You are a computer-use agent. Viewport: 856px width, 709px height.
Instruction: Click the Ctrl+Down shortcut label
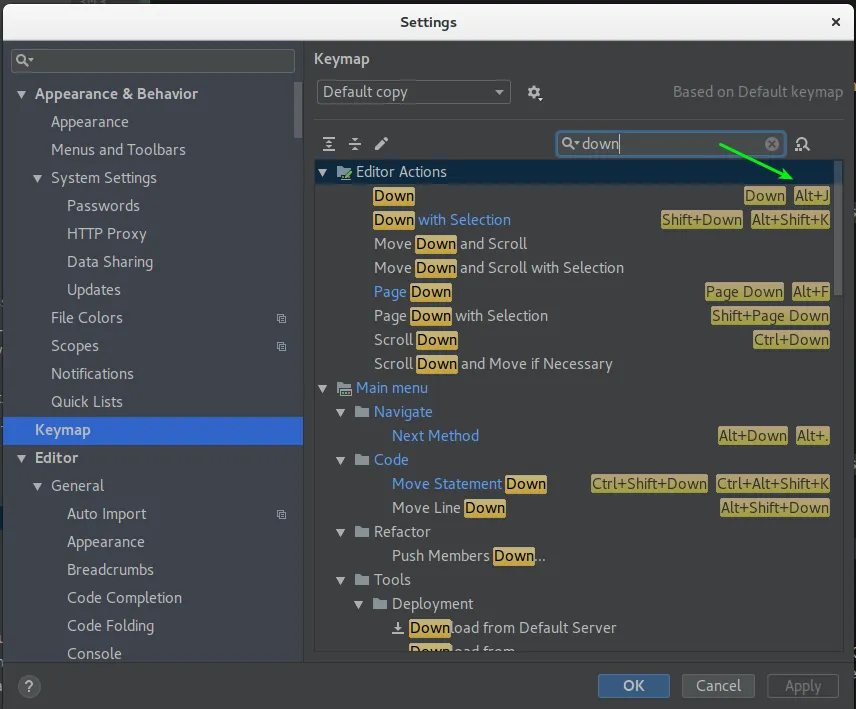791,340
